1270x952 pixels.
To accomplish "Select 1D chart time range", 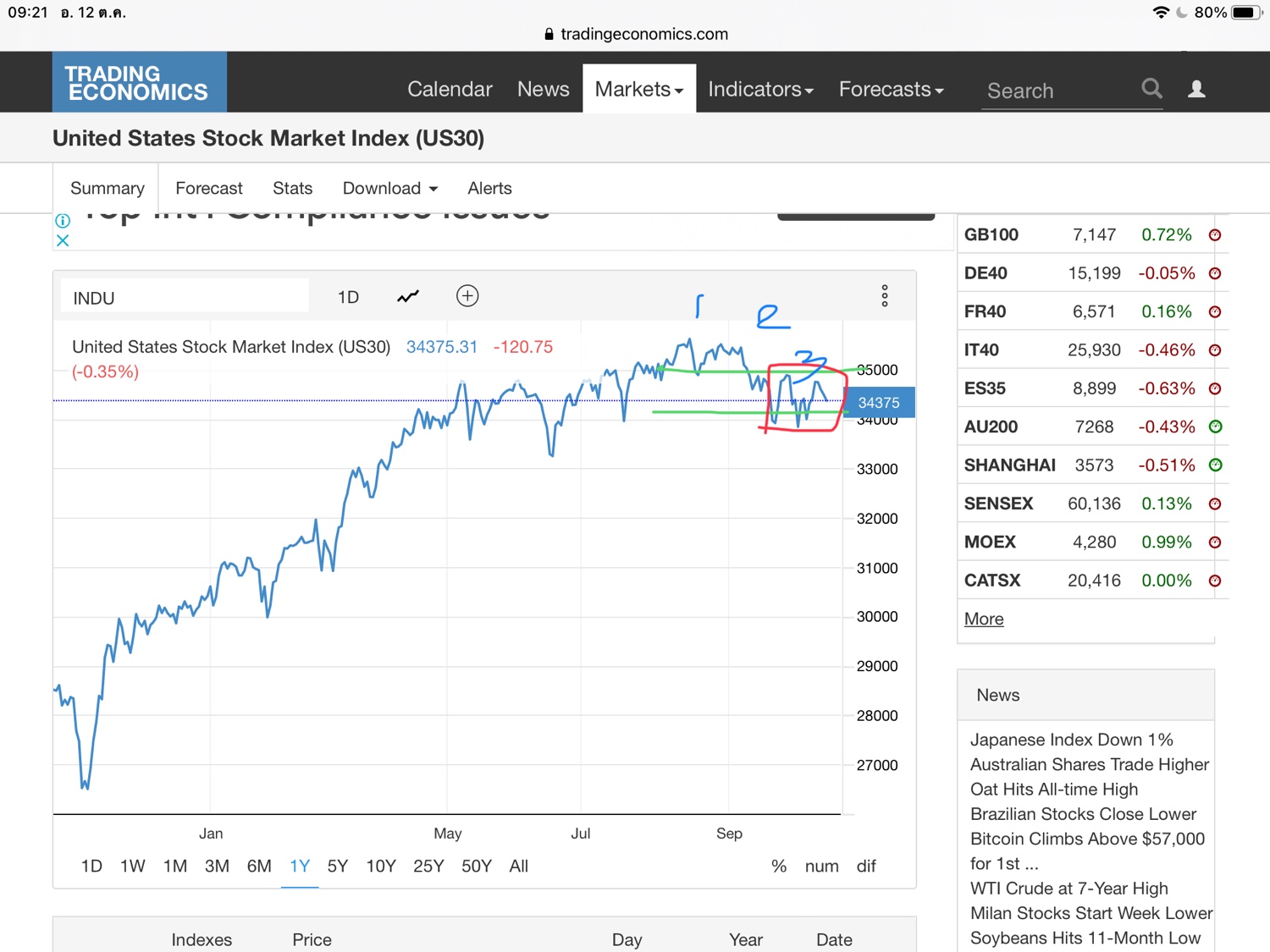I will [x=91, y=866].
